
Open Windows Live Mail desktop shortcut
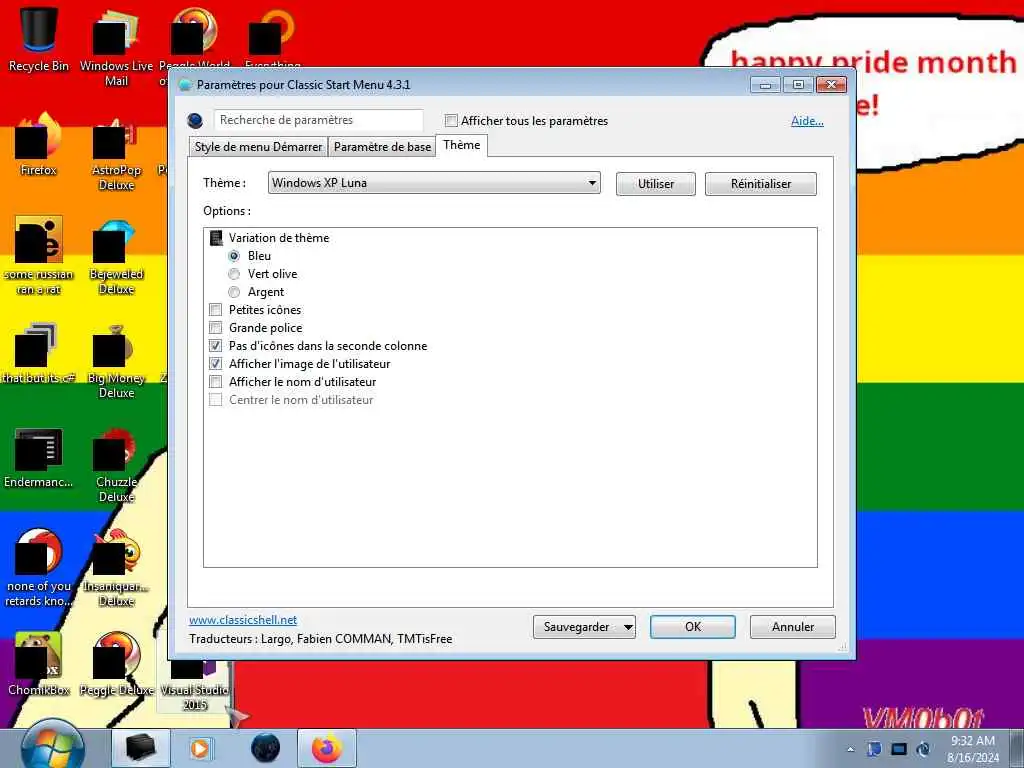[x=116, y=46]
